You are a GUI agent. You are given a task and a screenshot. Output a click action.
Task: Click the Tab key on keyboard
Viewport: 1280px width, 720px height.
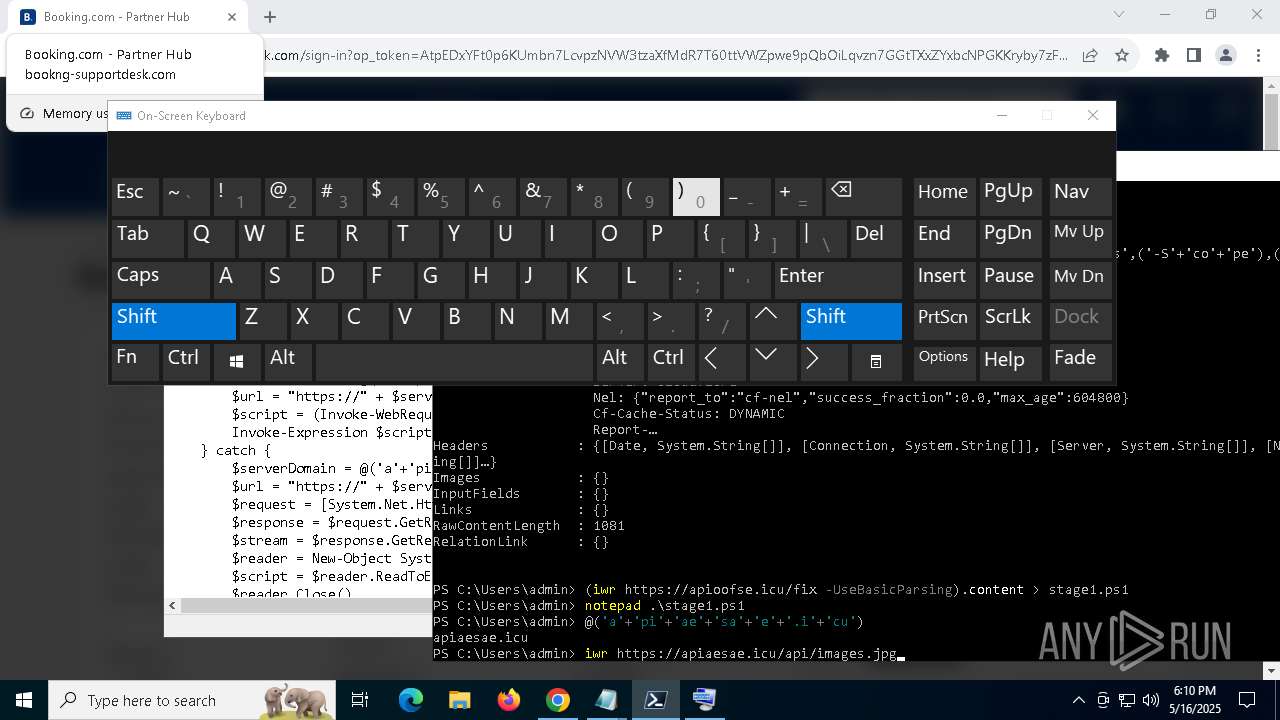[x=147, y=238]
